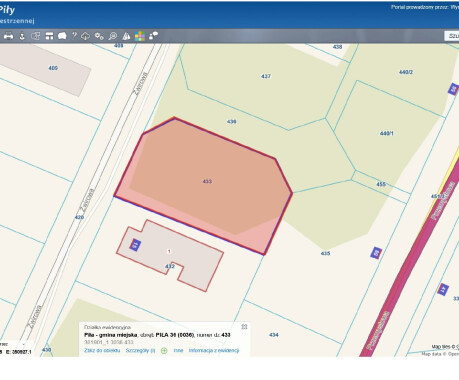Image resolution: width=459 pixels, height=380 pixels.
Task: Click the user comment bubble icon
Action: pyautogui.click(x=153, y=36)
